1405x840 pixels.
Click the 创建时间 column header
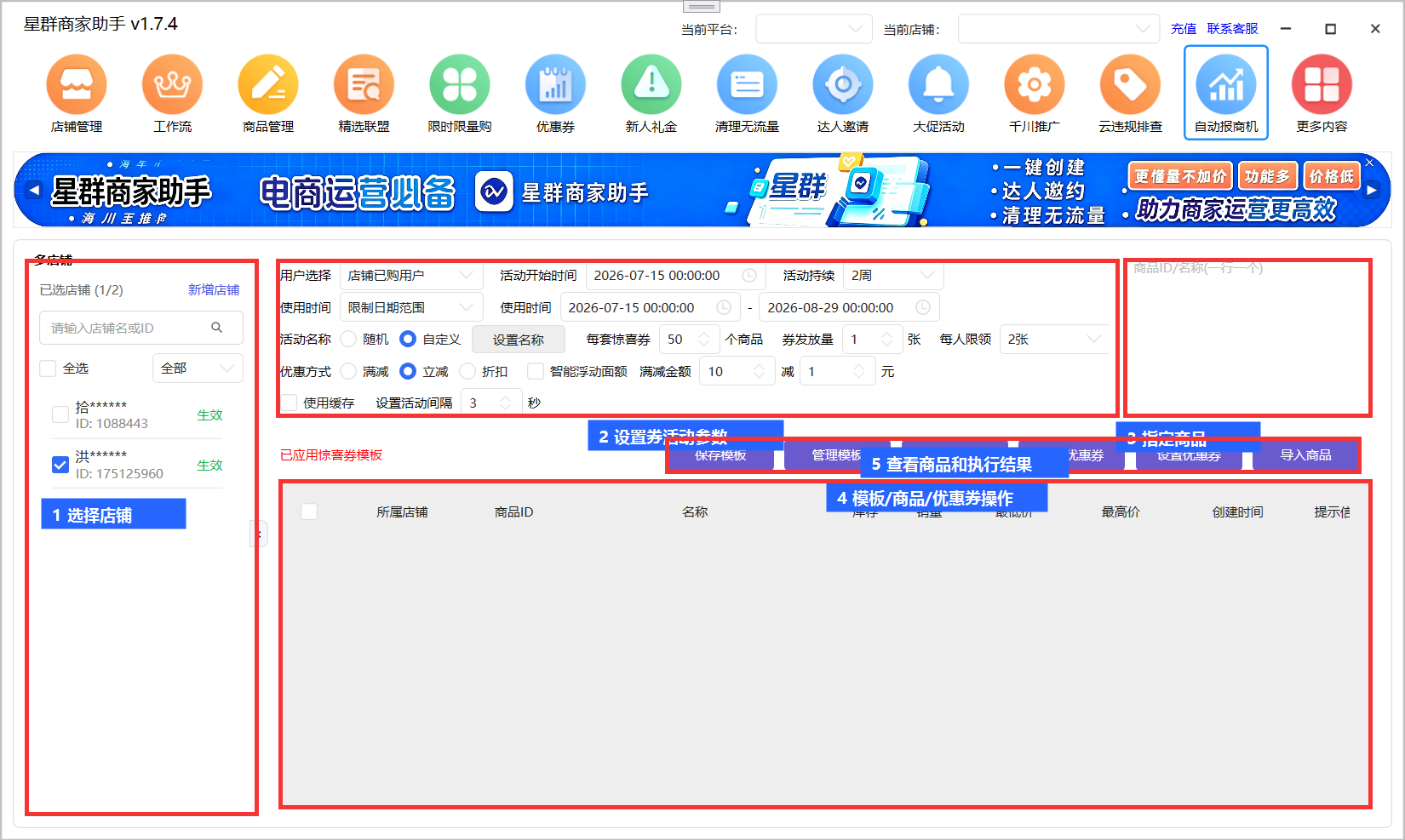(1238, 512)
